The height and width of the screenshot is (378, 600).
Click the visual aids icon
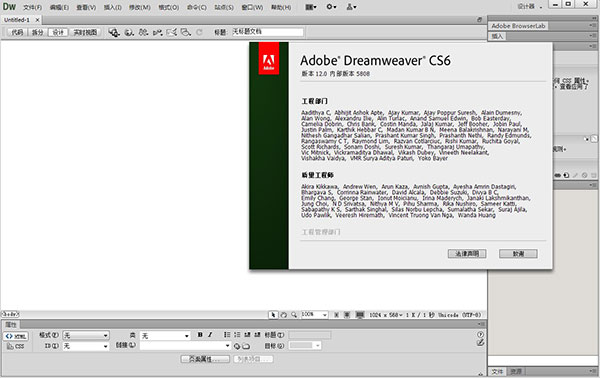tap(186, 33)
